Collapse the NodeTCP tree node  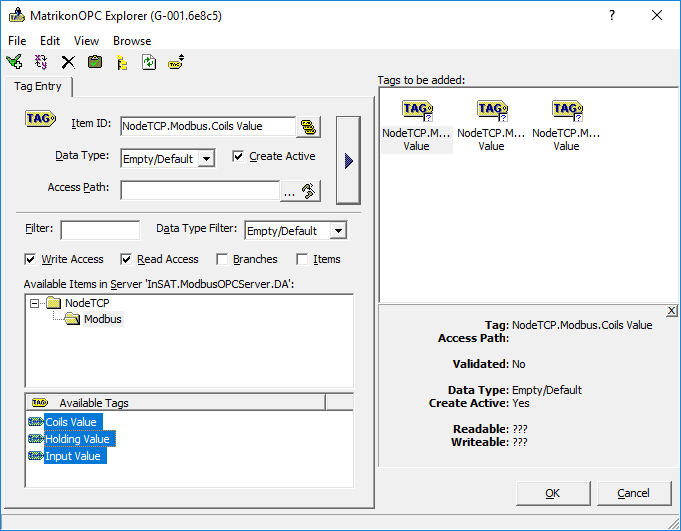[36, 303]
